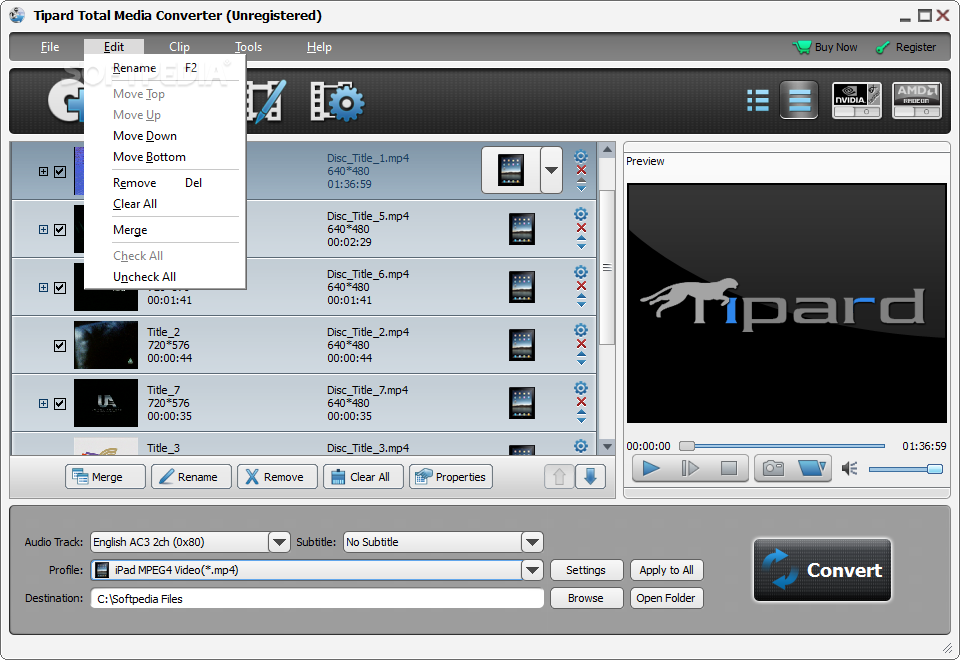The height and width of the screenshot is (660, 960).
Task: Step to next frame in preview
Action: tap(690, 468)
